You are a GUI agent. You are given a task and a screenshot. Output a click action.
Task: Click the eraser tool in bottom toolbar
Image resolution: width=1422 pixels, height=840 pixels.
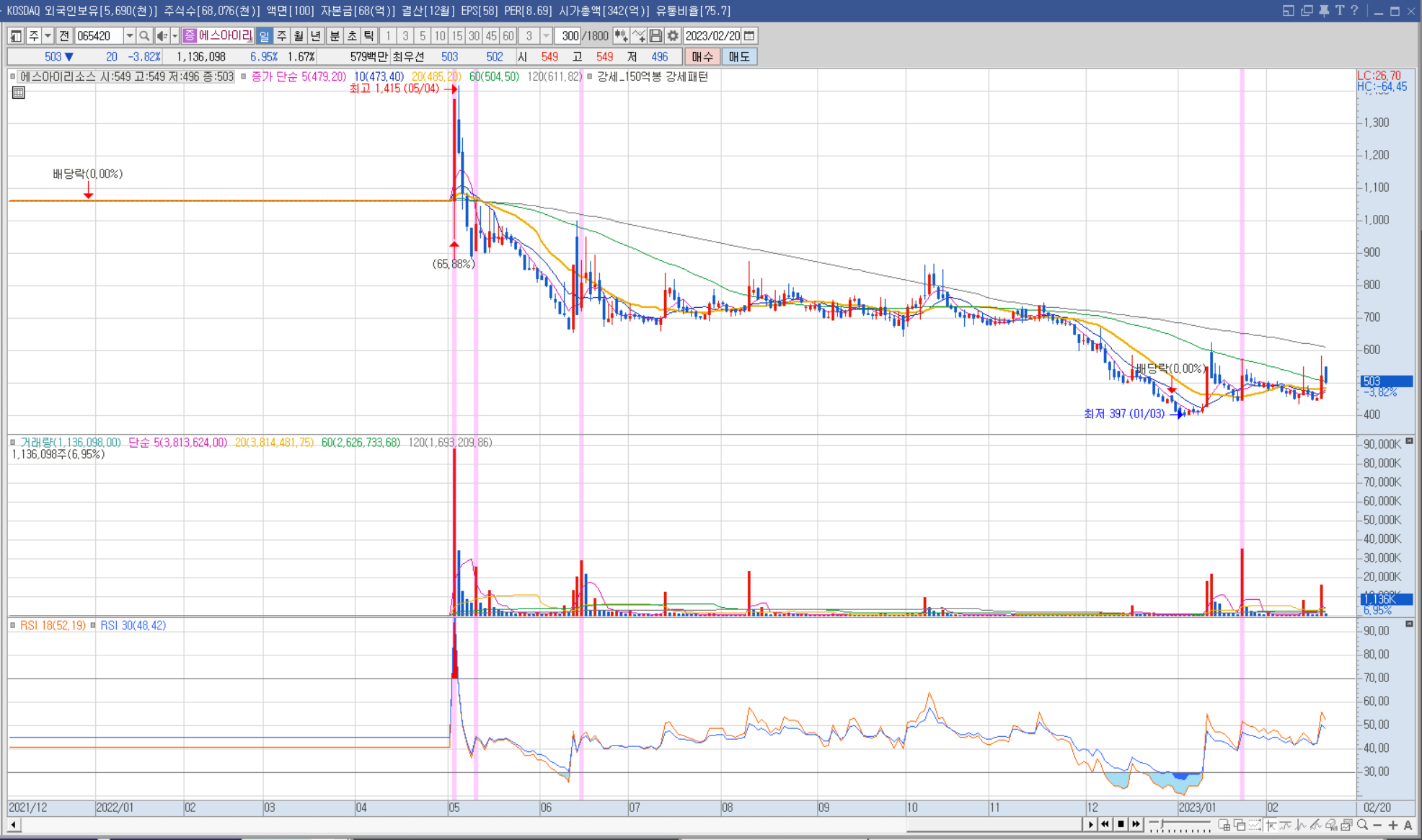(x=1331, y=825)
